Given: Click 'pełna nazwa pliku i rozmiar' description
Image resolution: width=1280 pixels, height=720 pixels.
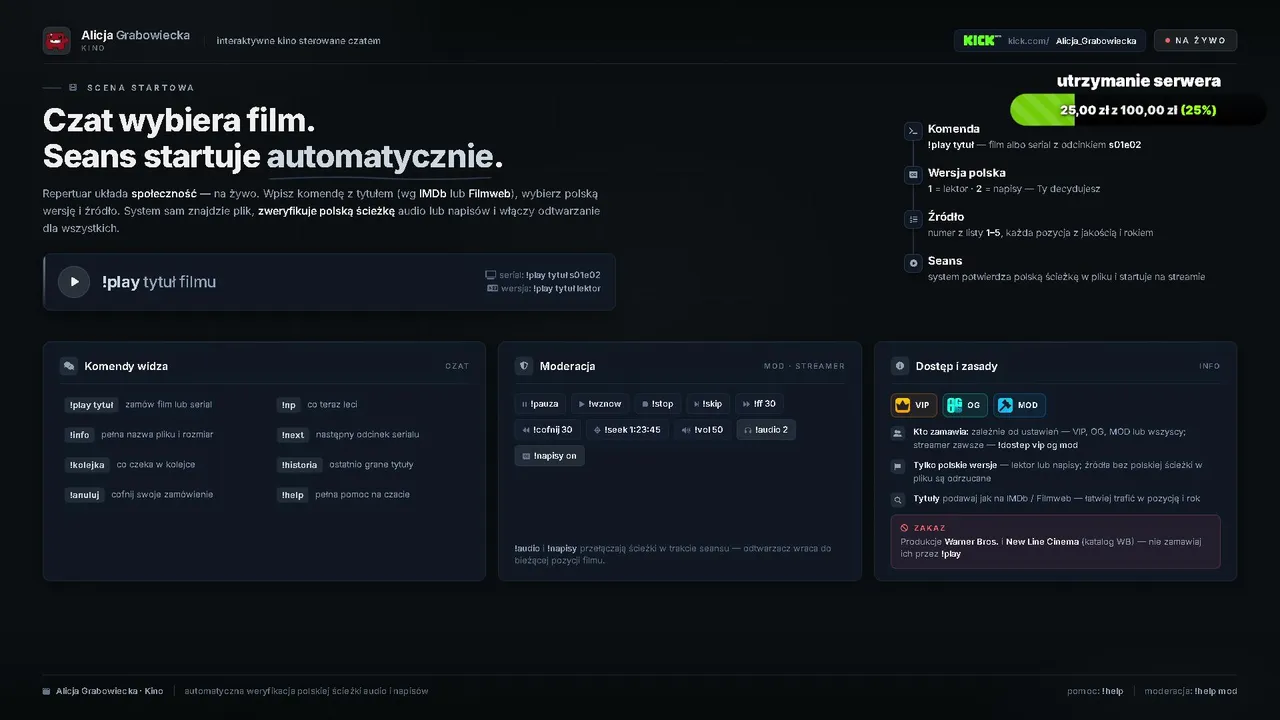Looking at the screenshot, I should (x=157, y=435).
